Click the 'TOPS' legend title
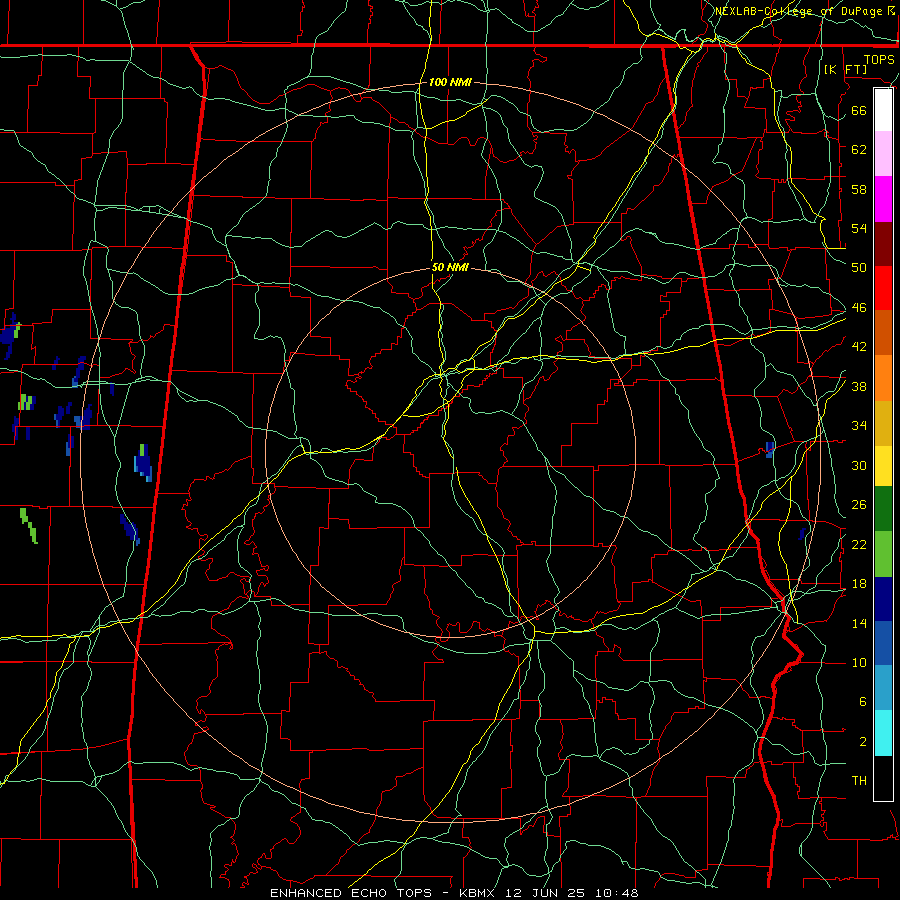 (879, 59)
